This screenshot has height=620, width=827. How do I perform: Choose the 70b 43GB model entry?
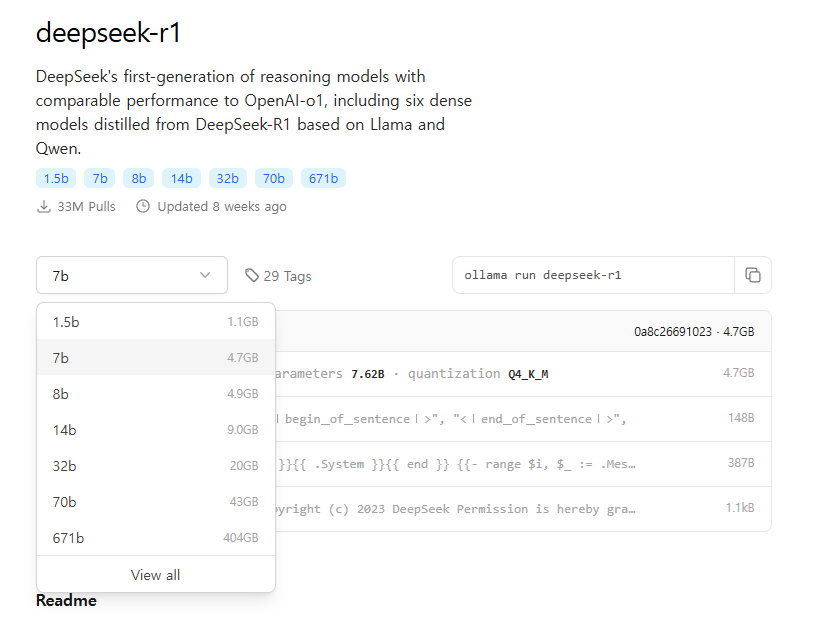(x=155, y=502)
